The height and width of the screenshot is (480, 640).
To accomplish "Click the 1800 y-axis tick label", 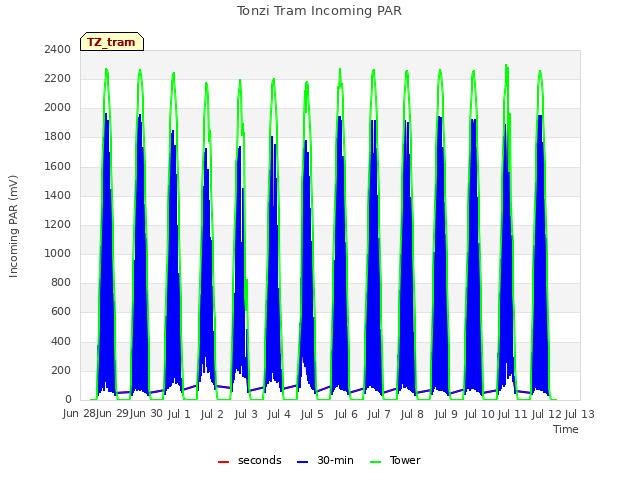I will (x=58, y=137).
